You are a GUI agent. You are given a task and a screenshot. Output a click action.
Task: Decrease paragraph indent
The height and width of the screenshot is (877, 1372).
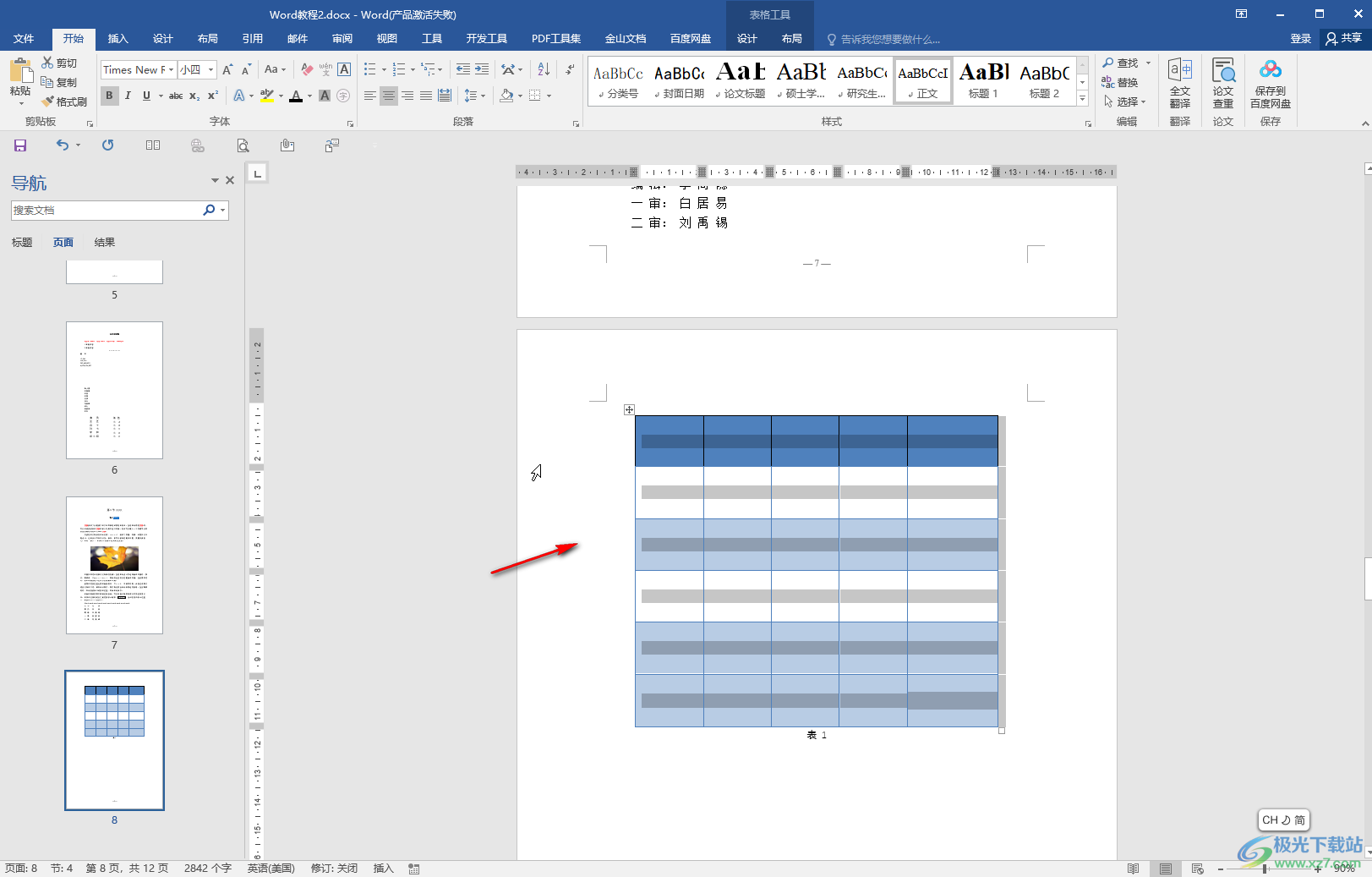462,69
